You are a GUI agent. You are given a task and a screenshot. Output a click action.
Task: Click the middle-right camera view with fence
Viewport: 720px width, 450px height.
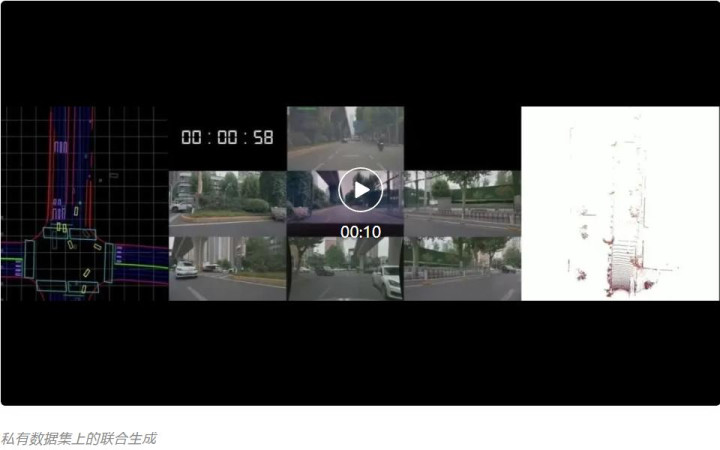[462, 204]
